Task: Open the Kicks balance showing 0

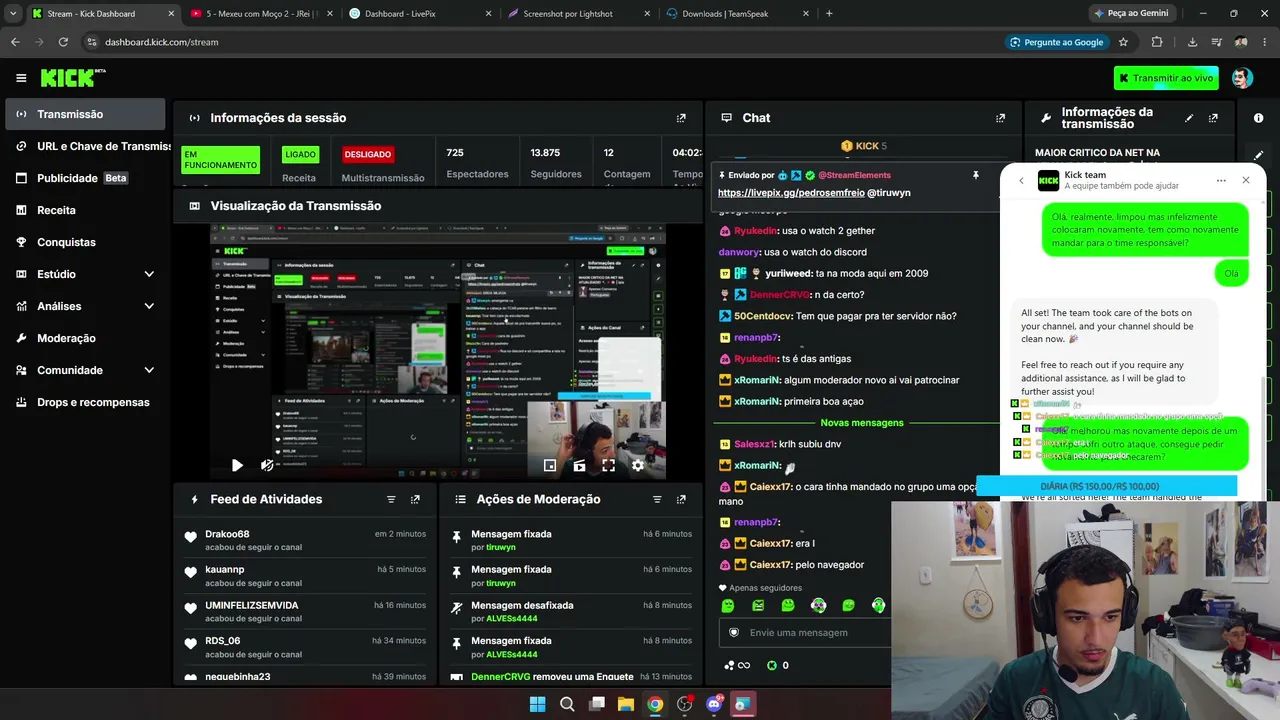Action: coord(778,665)
